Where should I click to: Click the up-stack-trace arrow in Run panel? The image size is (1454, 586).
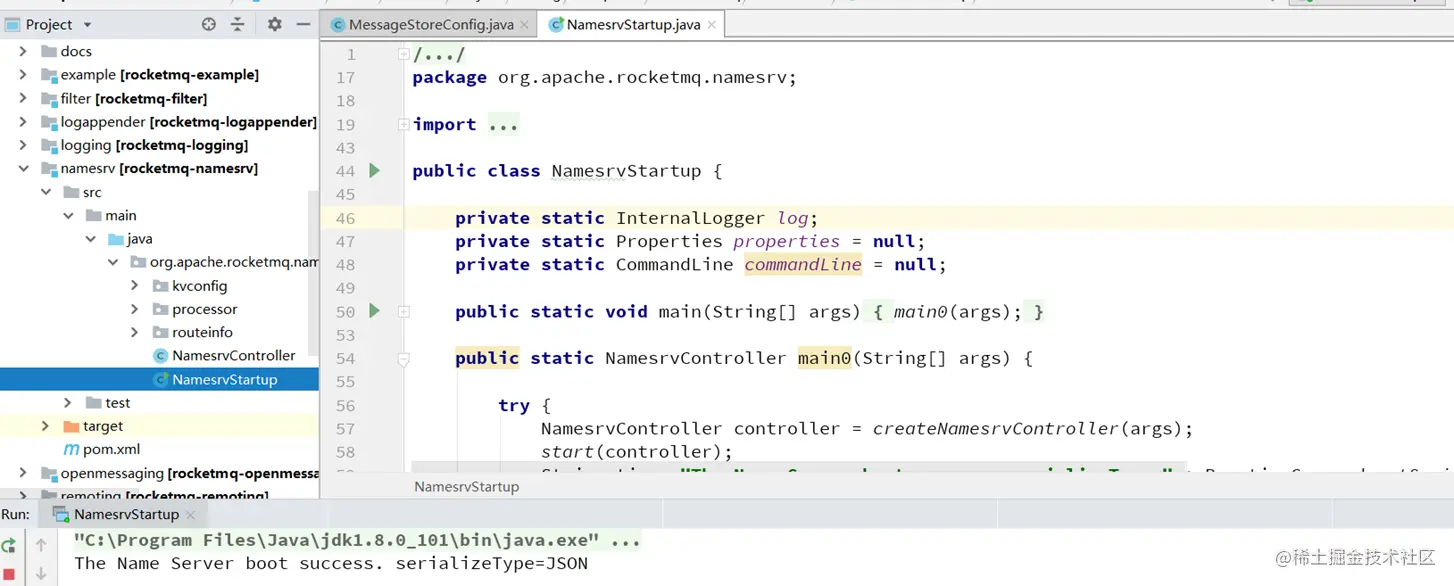[x=41, y=545]
